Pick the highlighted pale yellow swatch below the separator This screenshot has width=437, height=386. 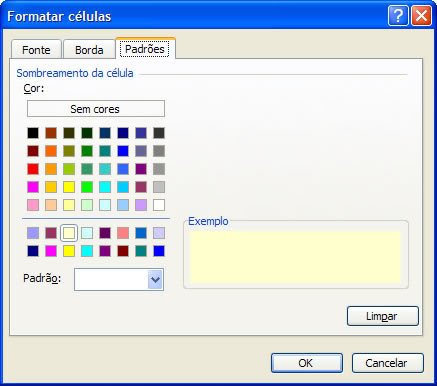69,233
